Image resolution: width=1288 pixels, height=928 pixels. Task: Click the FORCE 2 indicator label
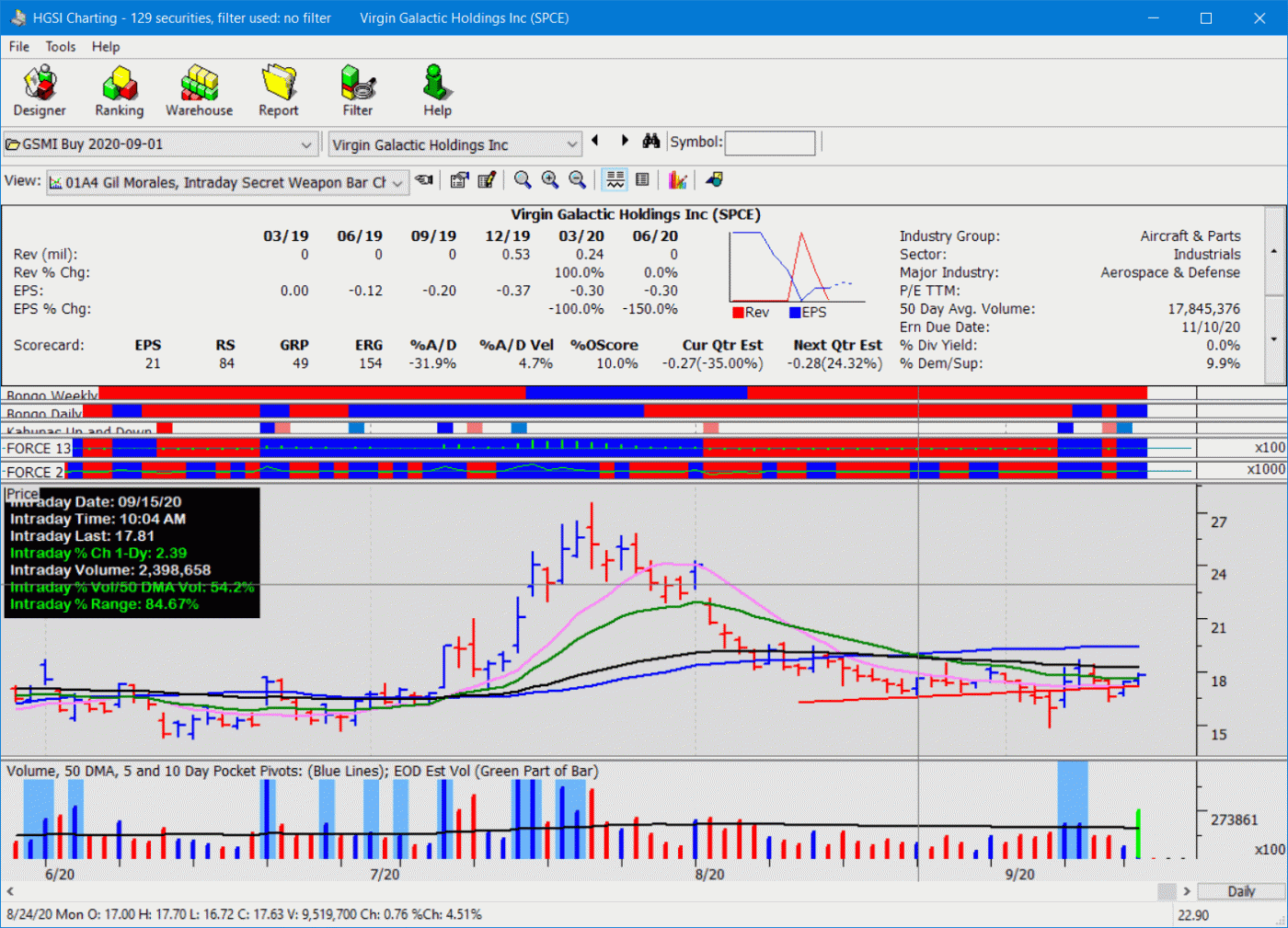coord(35,472)
